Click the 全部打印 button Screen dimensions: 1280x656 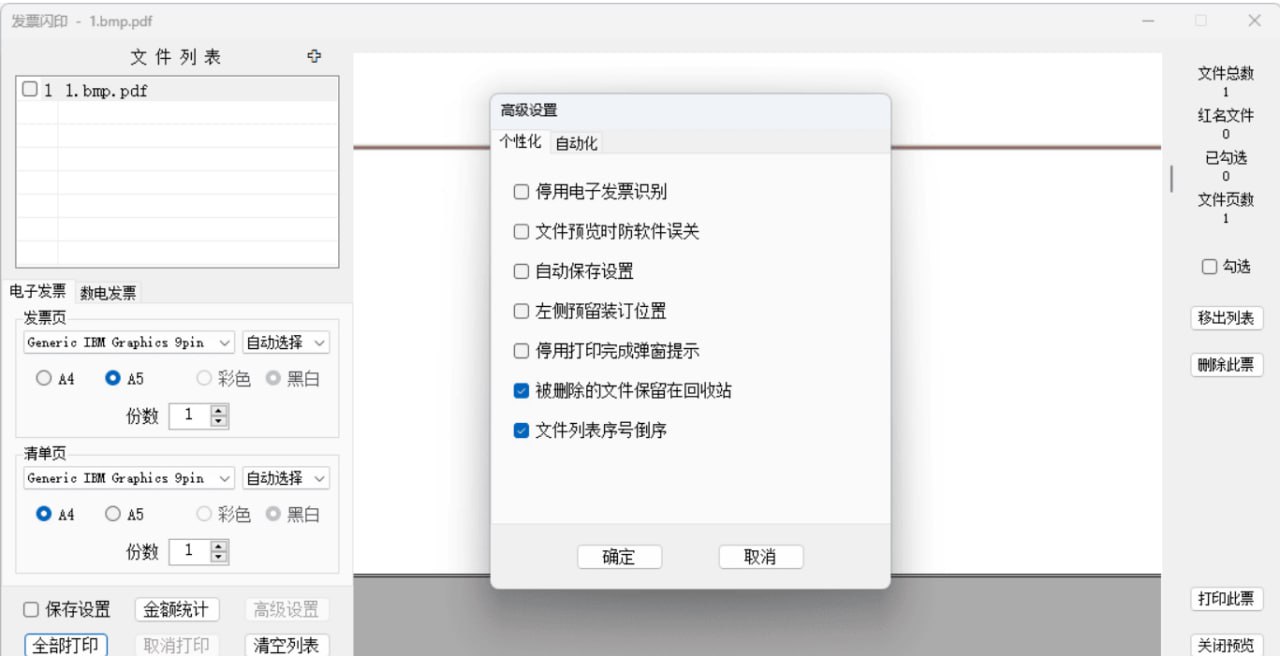65,645
